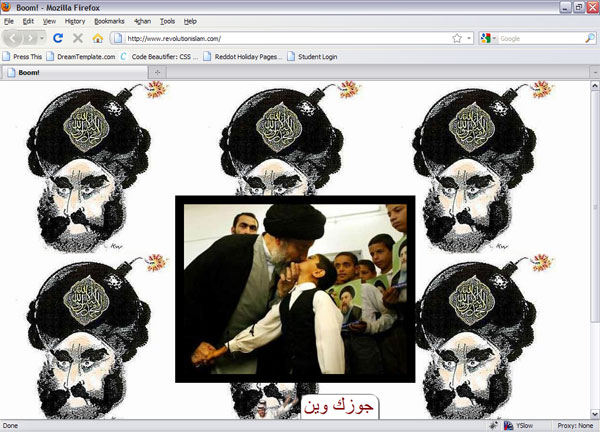The image size is (600, 432).
Task: Open the DreamTemplate.com bookmark
Action: 82,56
